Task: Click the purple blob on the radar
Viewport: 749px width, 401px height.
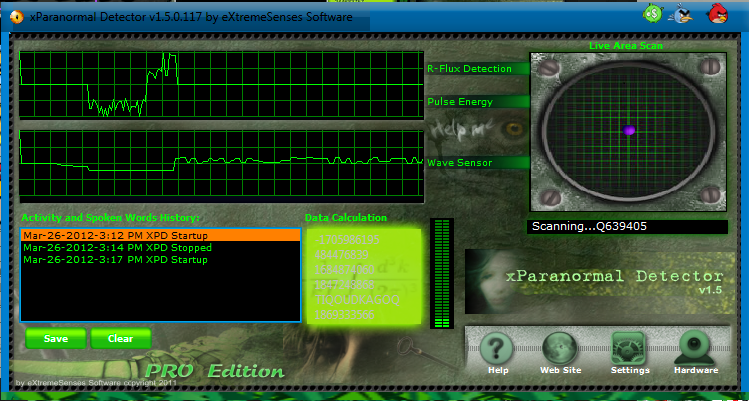Action: pos(630,130)
